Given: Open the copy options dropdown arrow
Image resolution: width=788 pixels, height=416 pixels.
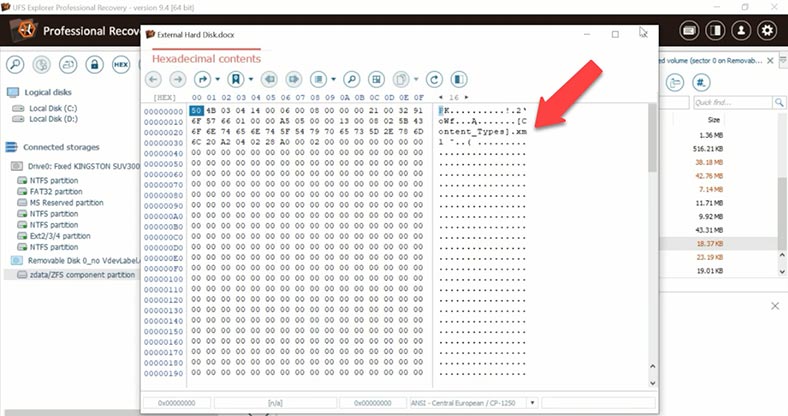Looking at the screenshot, I should tap(416, 79).
